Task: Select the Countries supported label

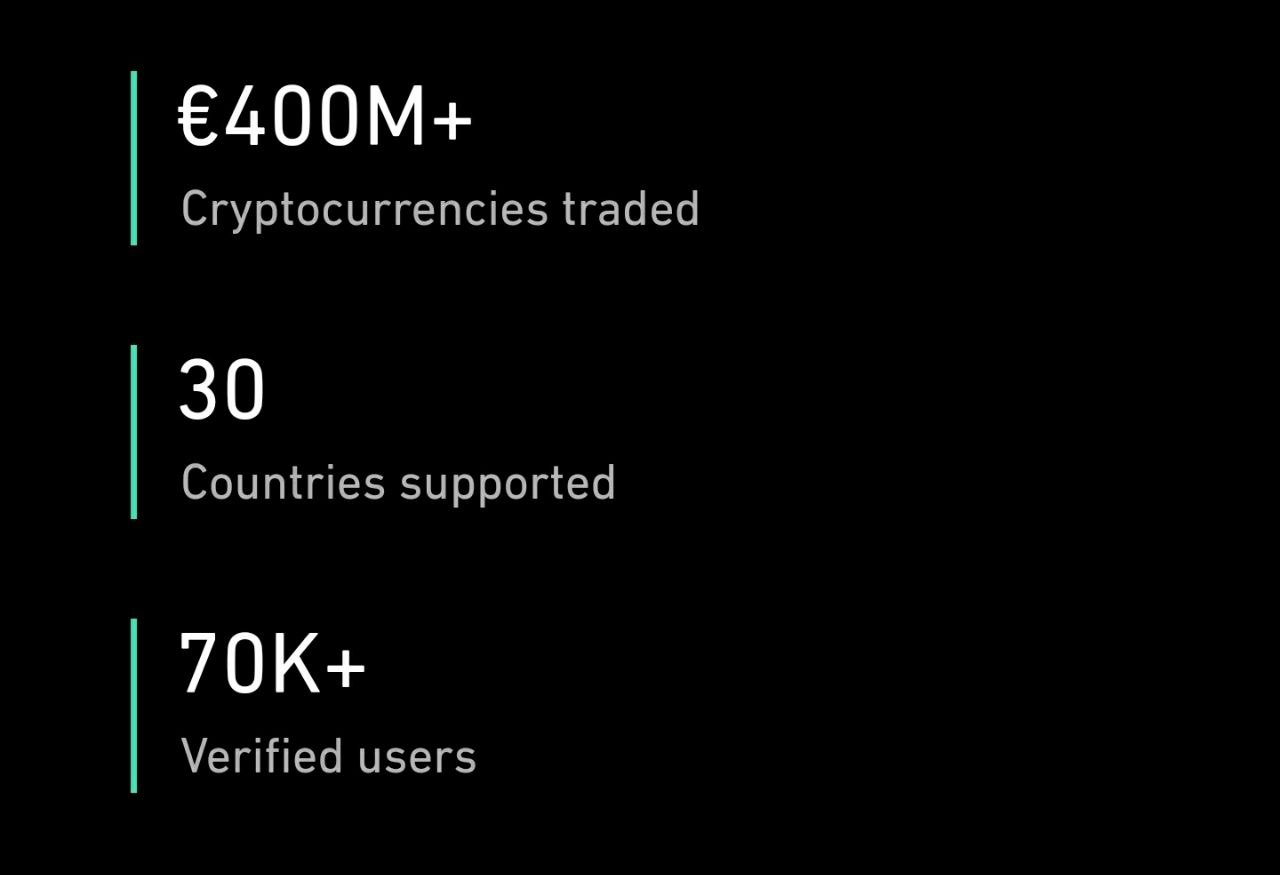Action: (397, 483)
